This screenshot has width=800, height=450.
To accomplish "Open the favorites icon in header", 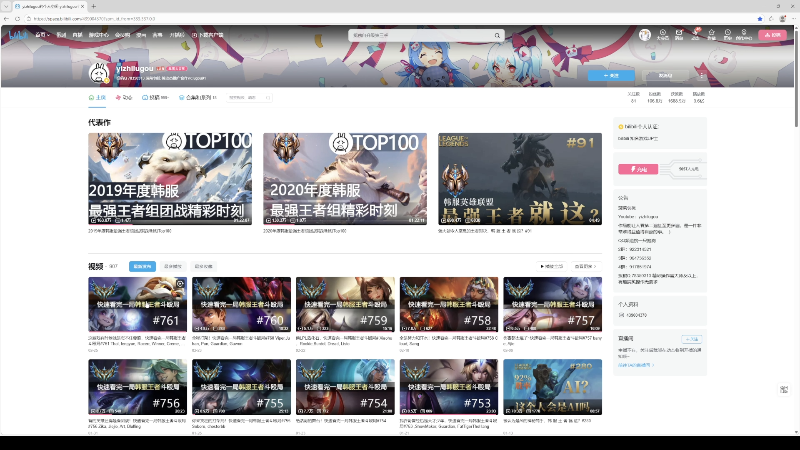I will 711,35.
